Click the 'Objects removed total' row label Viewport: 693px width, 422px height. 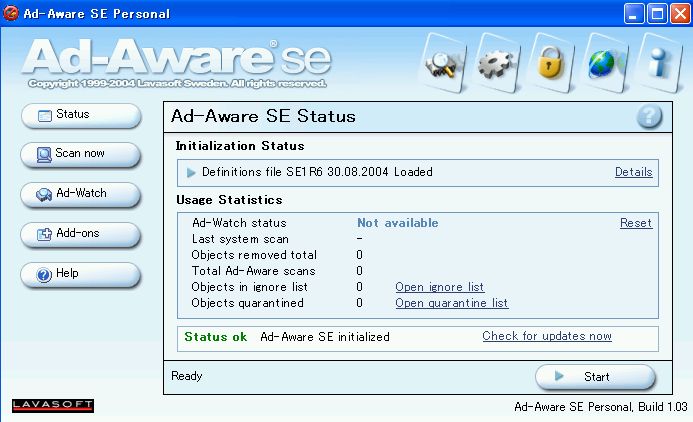tap(254, 255)
